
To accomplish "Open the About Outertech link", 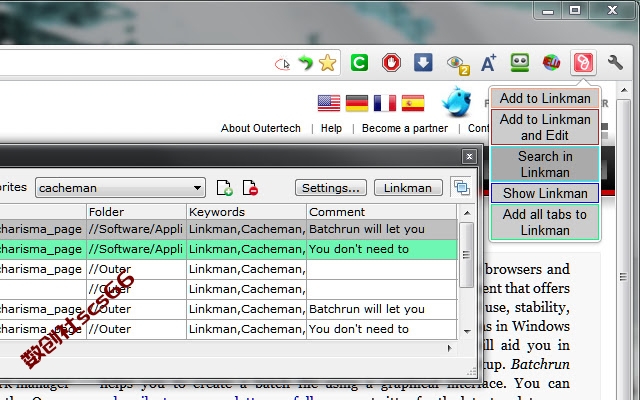I will pos(260,128).
